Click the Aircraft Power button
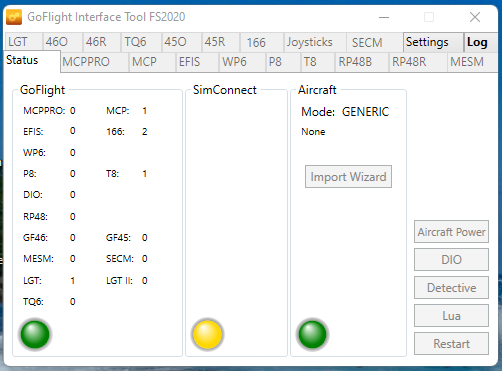502x371 pixels. point(451,232)
